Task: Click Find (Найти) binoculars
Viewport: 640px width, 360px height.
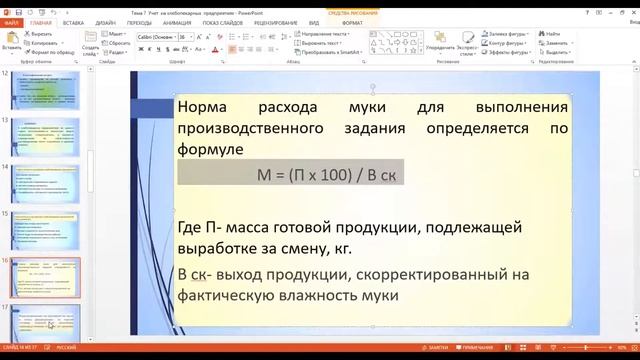Action: 549,34
